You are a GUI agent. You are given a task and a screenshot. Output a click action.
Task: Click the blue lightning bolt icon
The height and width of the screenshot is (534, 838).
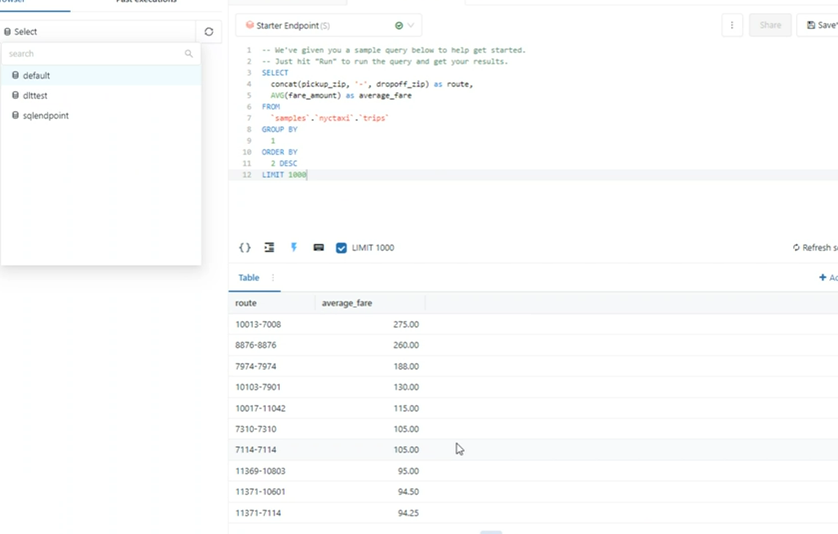coord(294,248)
